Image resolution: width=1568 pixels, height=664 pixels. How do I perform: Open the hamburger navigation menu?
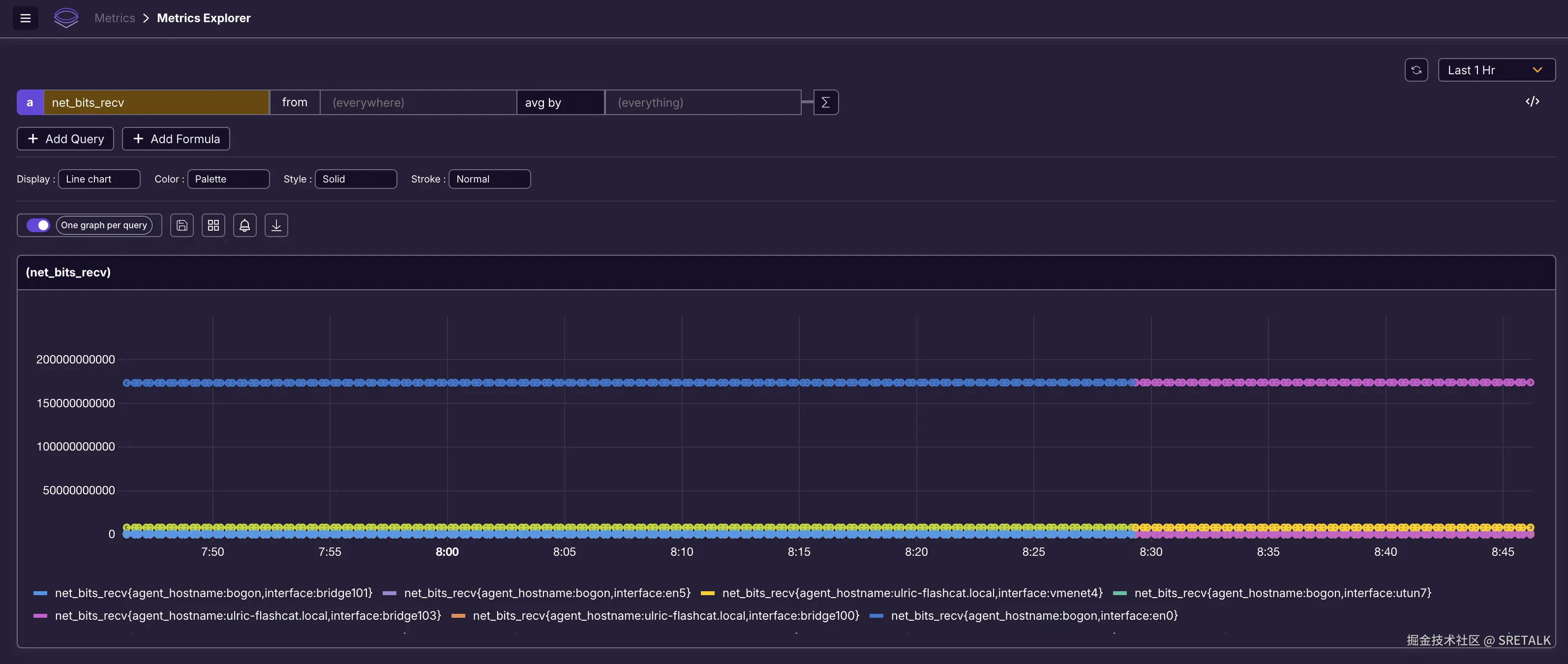[x=25, y=18]
